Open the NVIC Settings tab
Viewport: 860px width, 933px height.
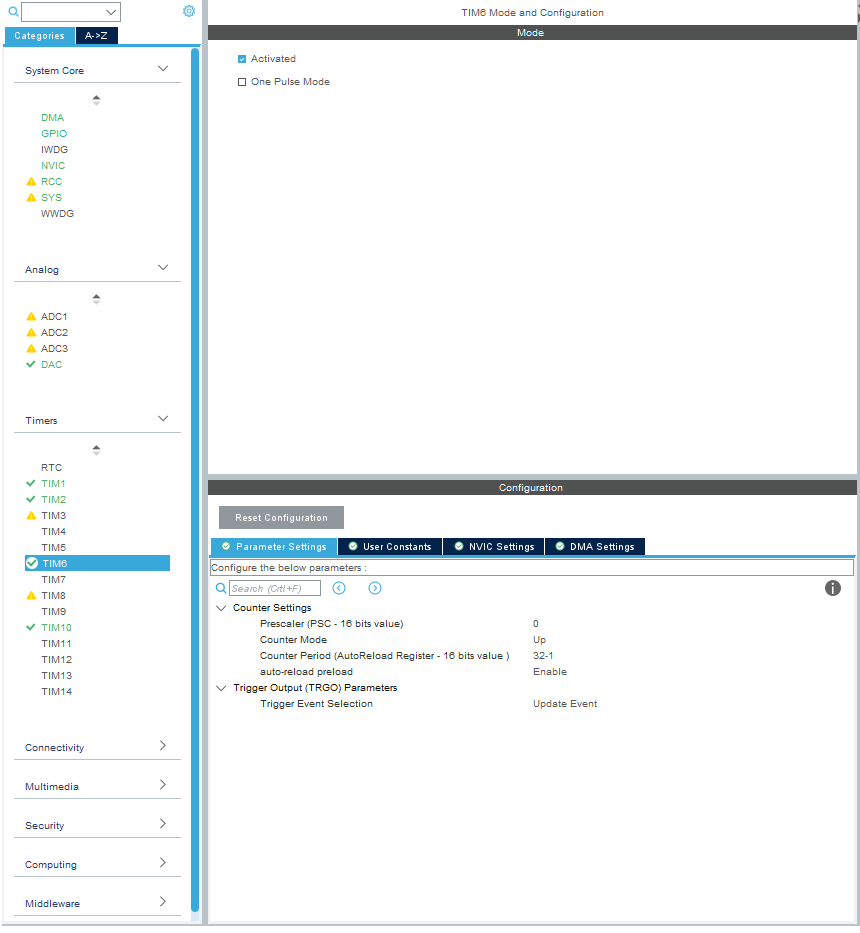pyautogui.click(x=494, y=546)
